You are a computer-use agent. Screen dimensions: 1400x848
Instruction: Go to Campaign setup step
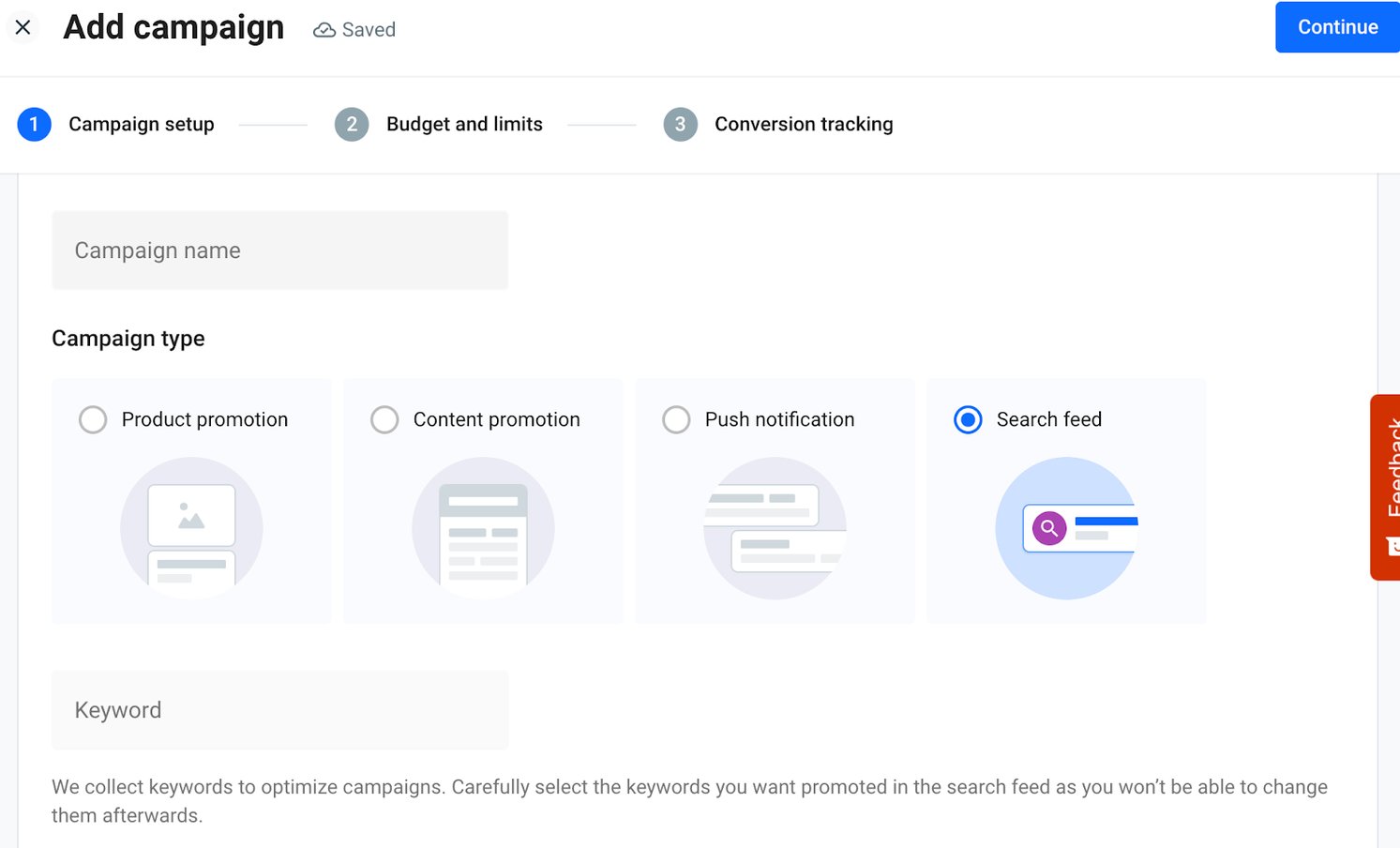point(141,125)
